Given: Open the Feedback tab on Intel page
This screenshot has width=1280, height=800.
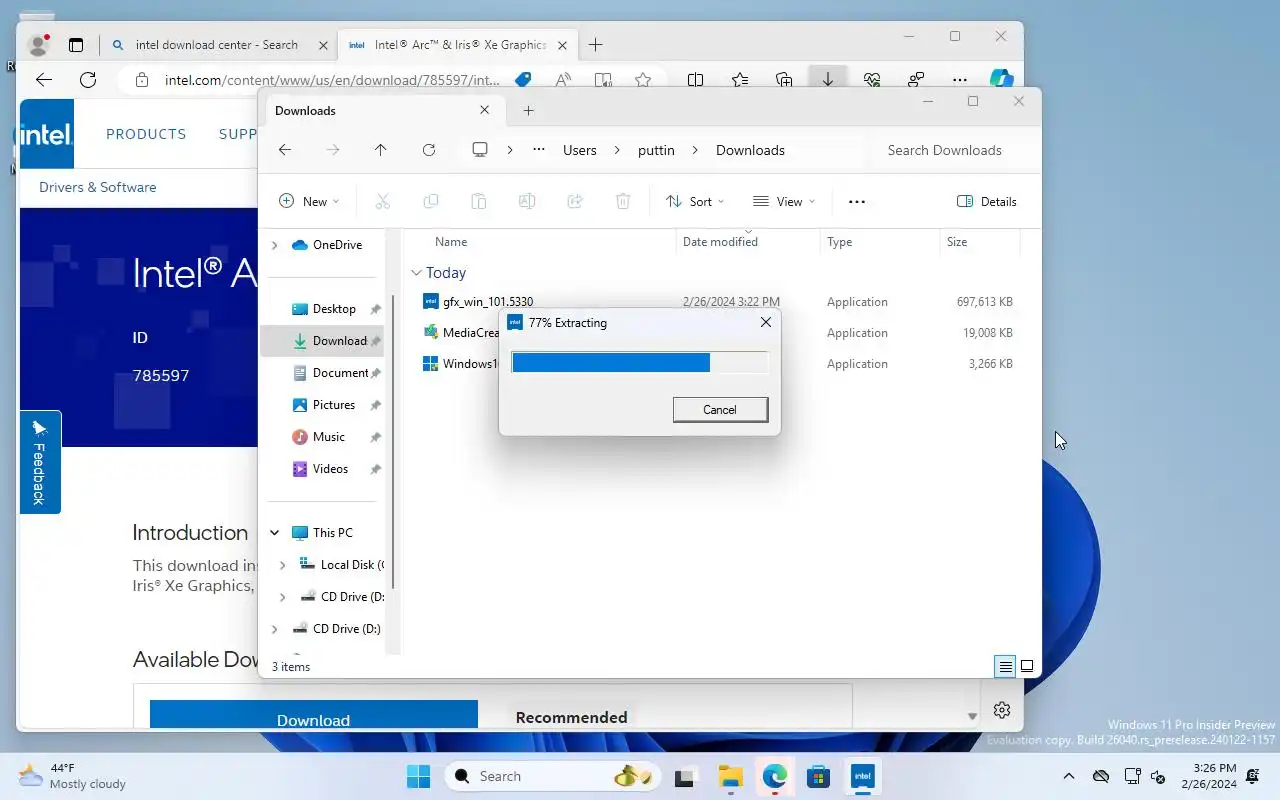Looking at the screenshot, I should click(40, 462).
